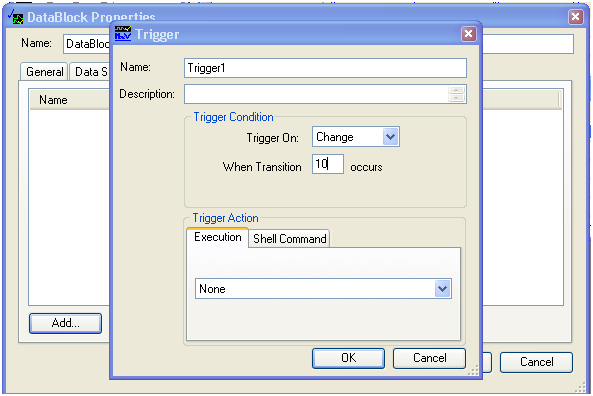The width and height of the screenshot is (593, 396).
Task: Click the Trigger On dropdown arrow
Action: 391,137
